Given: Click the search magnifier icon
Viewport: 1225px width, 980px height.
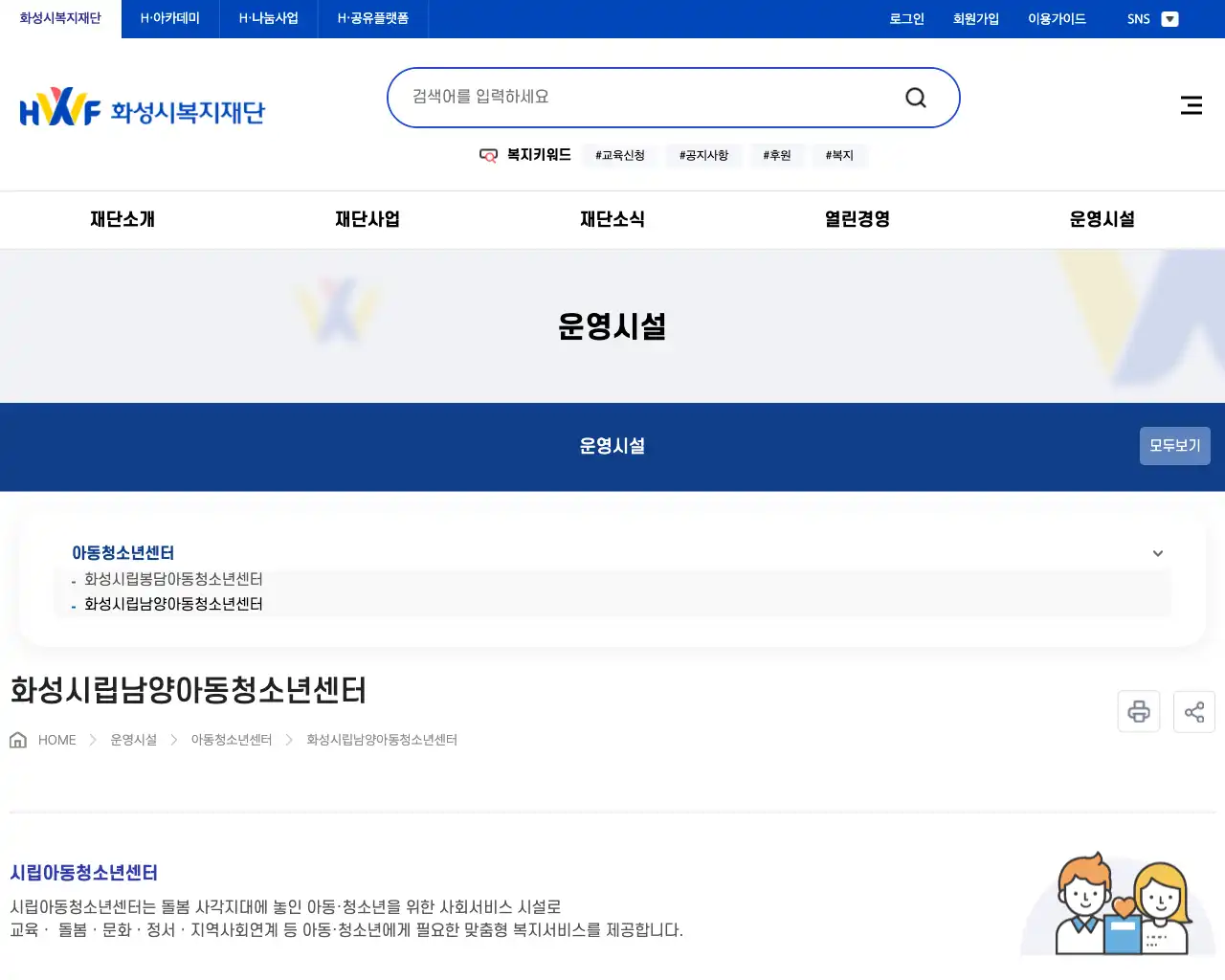Looking at the screenshot, I should coord(915,97).
